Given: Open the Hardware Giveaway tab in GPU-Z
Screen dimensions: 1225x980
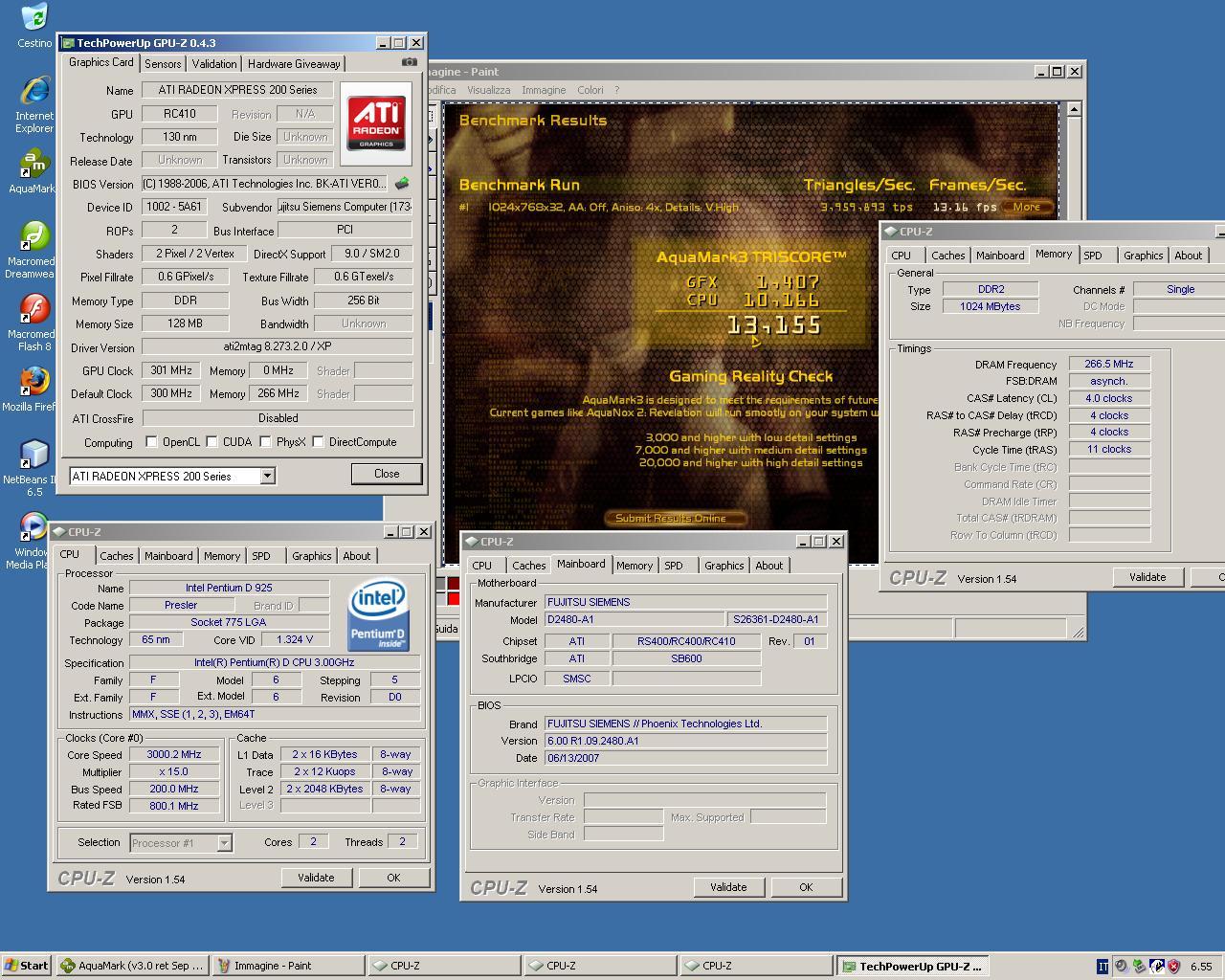Looking at the screenshot, I should click(294, 64).
